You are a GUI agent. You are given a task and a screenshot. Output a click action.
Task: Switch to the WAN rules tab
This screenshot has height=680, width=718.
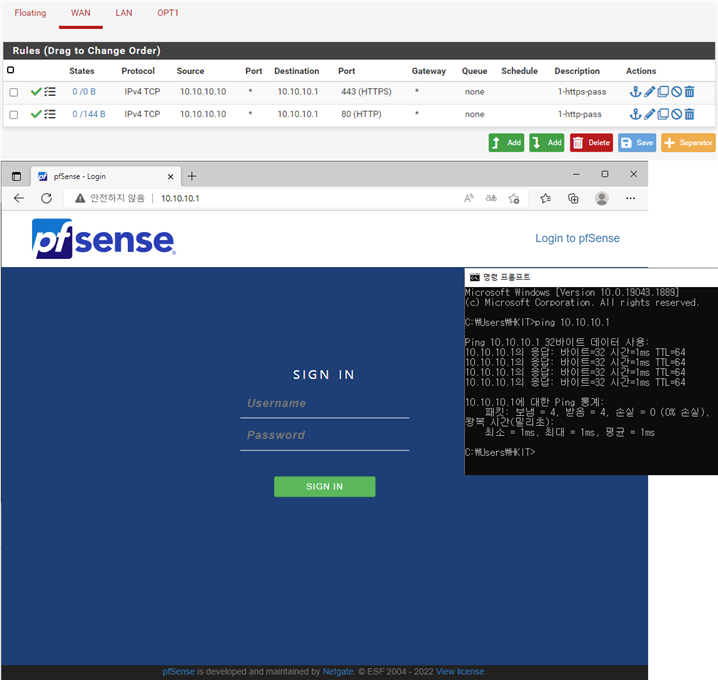pos(81,13)
